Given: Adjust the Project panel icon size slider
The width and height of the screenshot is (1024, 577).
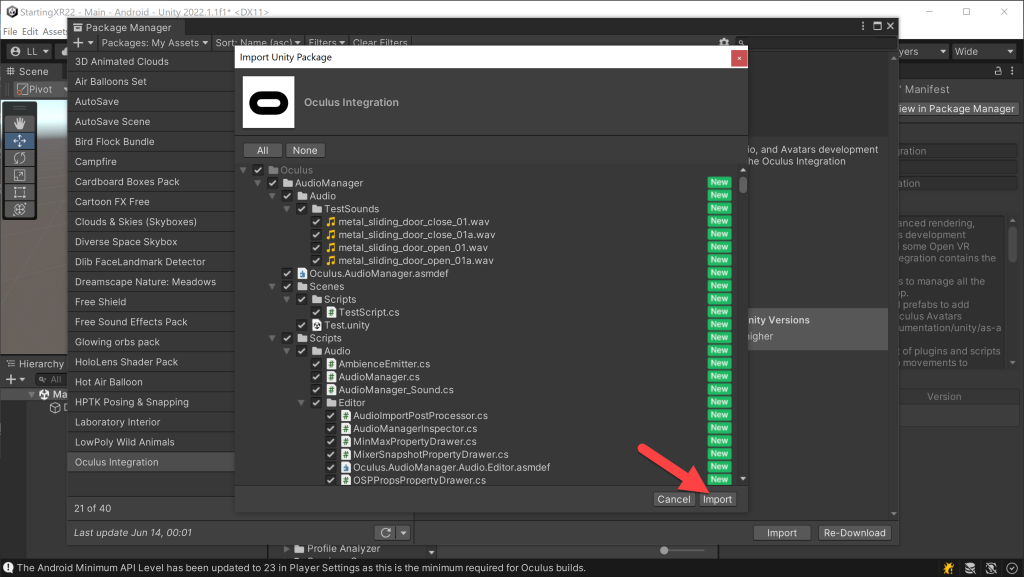Looking at the screenshot, I should (664, 550).
